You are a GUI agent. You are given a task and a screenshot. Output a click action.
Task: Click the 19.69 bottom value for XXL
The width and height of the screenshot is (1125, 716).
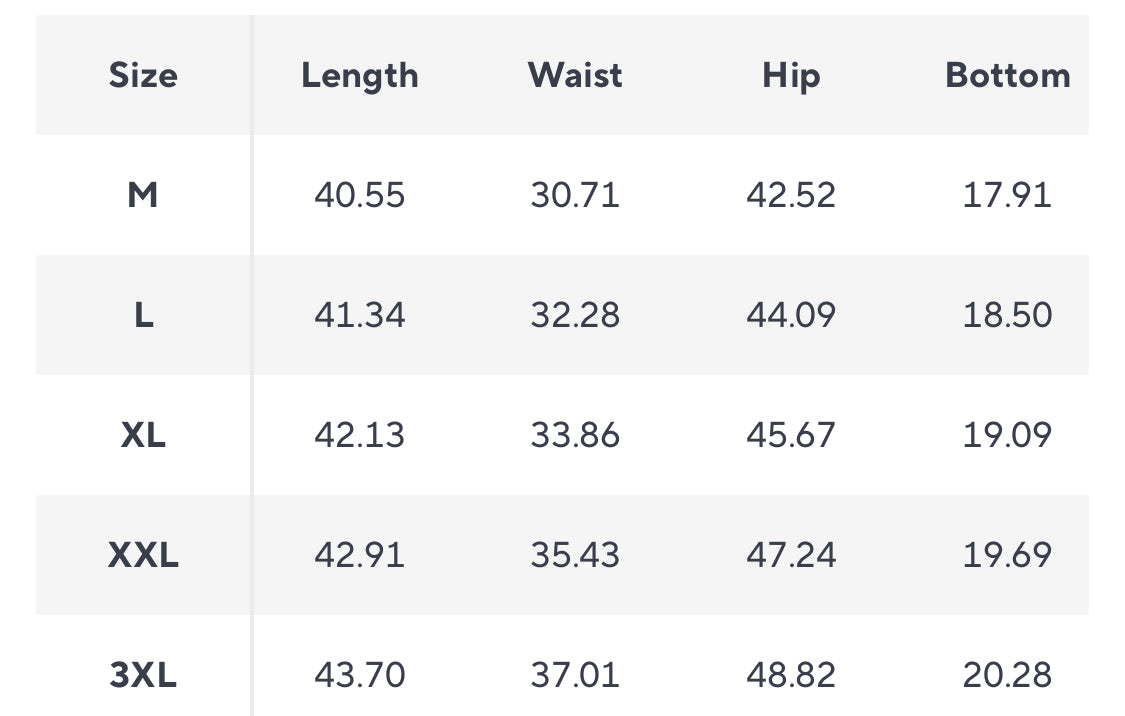(1007, 555)
